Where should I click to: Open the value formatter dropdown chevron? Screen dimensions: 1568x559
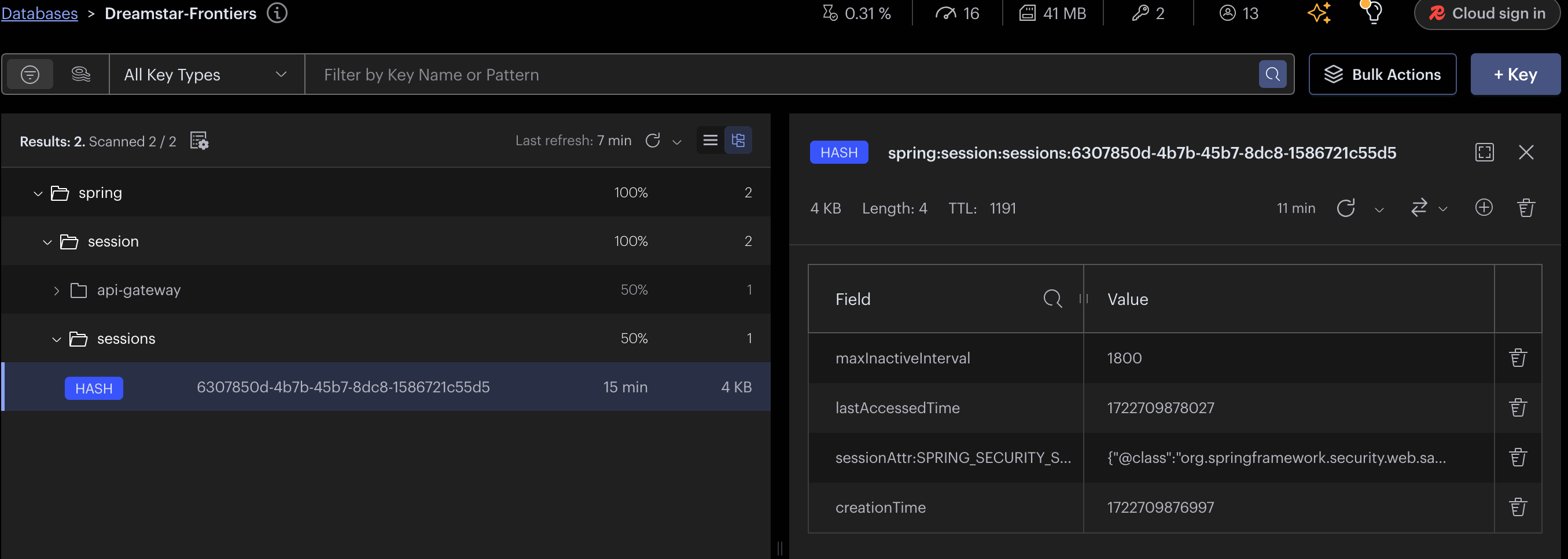(x=1443, y=208)
